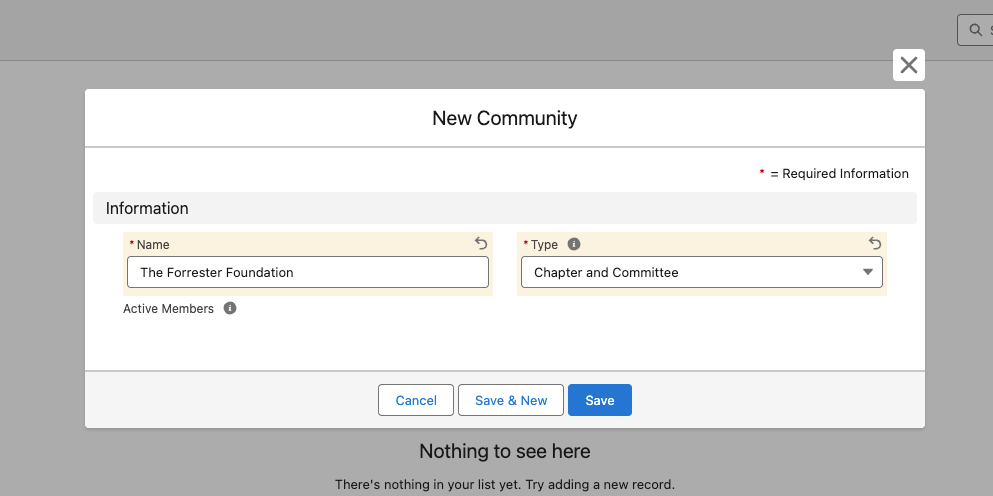This screenshot has width=993, height=496.
Task: Undo changes to the Type field
Action: pyautogui.click(x=875, y=243)
